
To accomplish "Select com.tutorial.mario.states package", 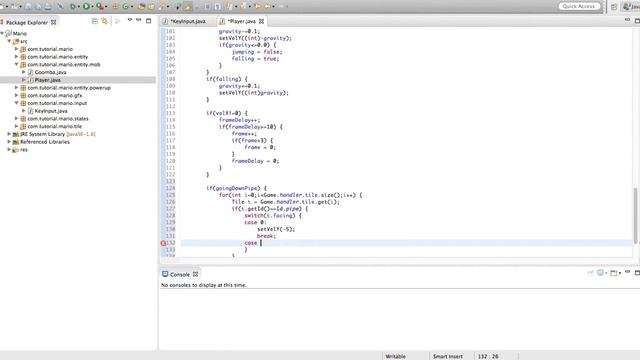I will tap(58, 119).
